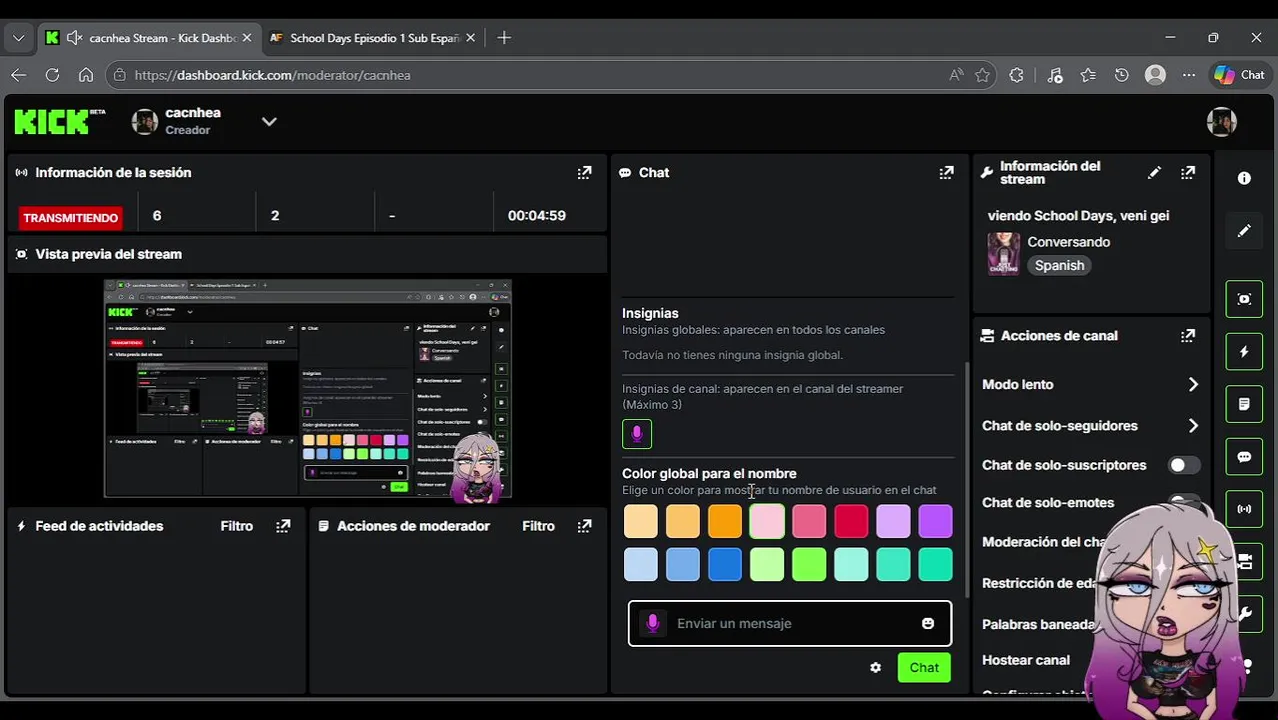Screen dimensions: 1278x720
Task: Open Hostear canal action
Action: click(x=1026, y=660)
